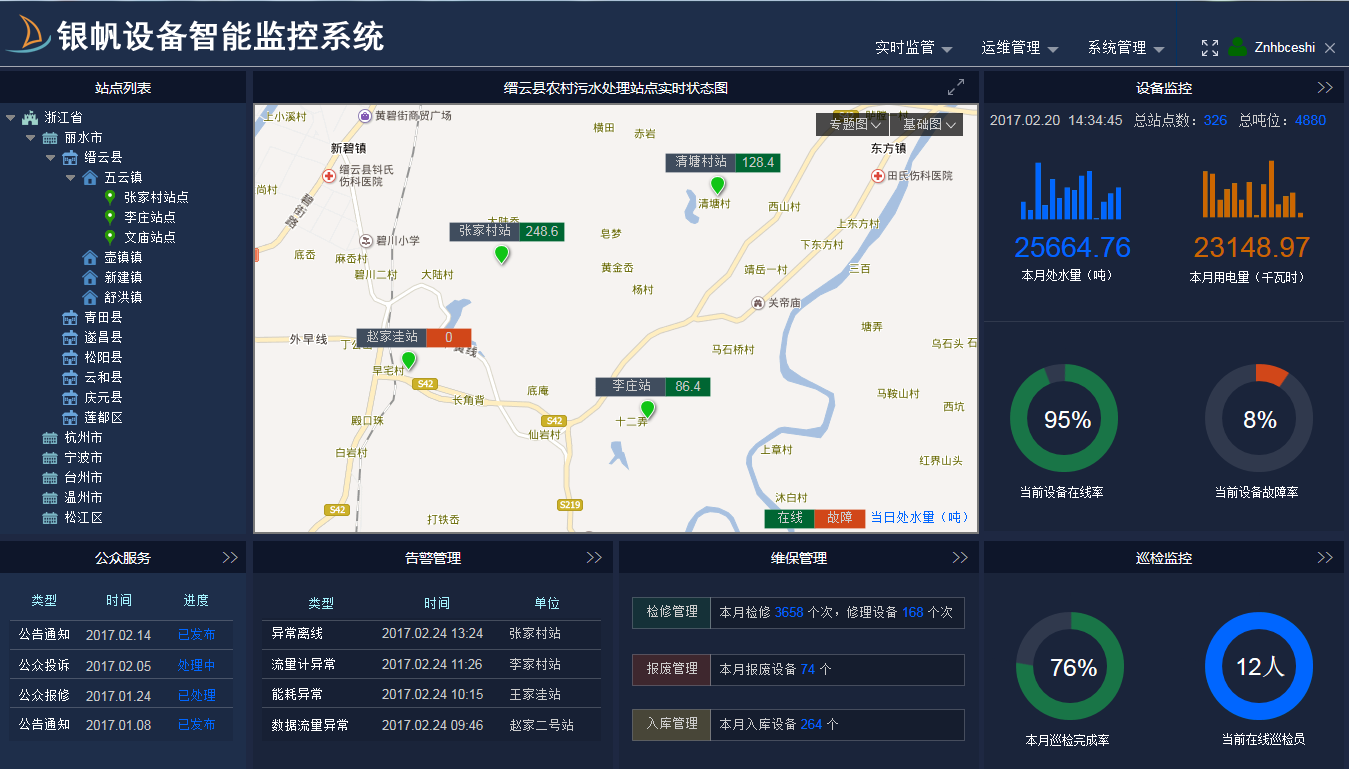
Task: Click the house icon beside 壶镇镇
Action: tap(90, 257)
